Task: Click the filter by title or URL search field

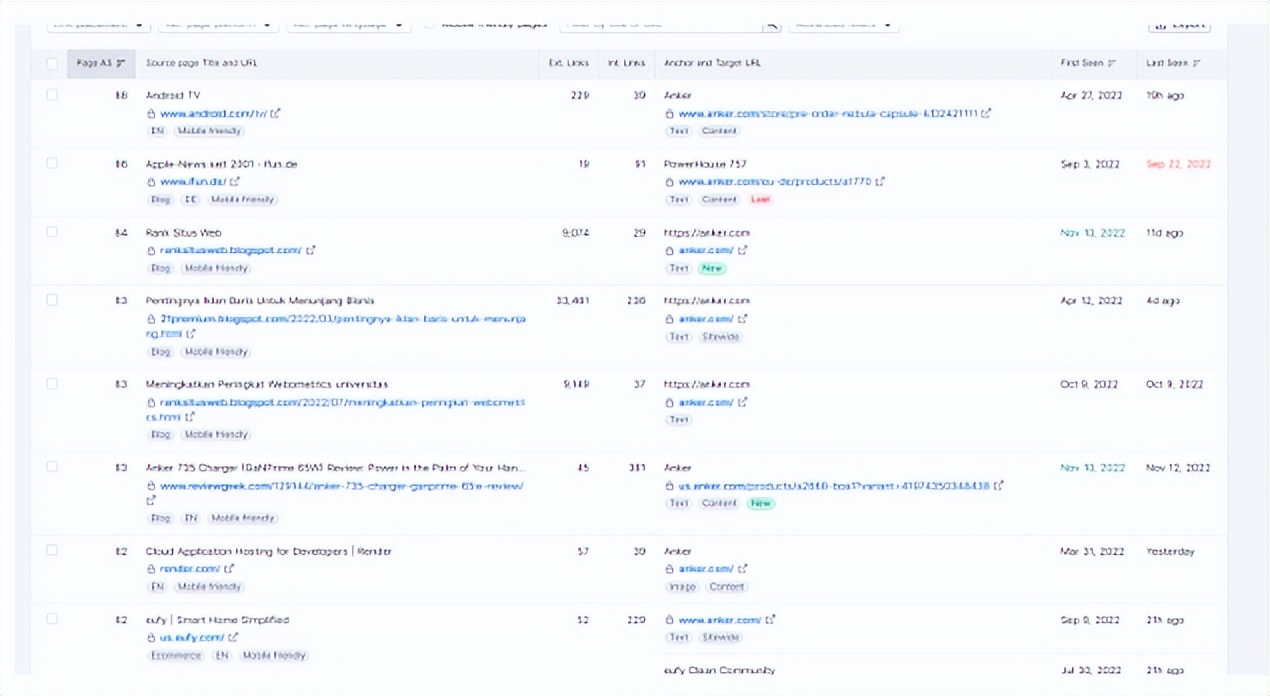Action: coord(660,24)
